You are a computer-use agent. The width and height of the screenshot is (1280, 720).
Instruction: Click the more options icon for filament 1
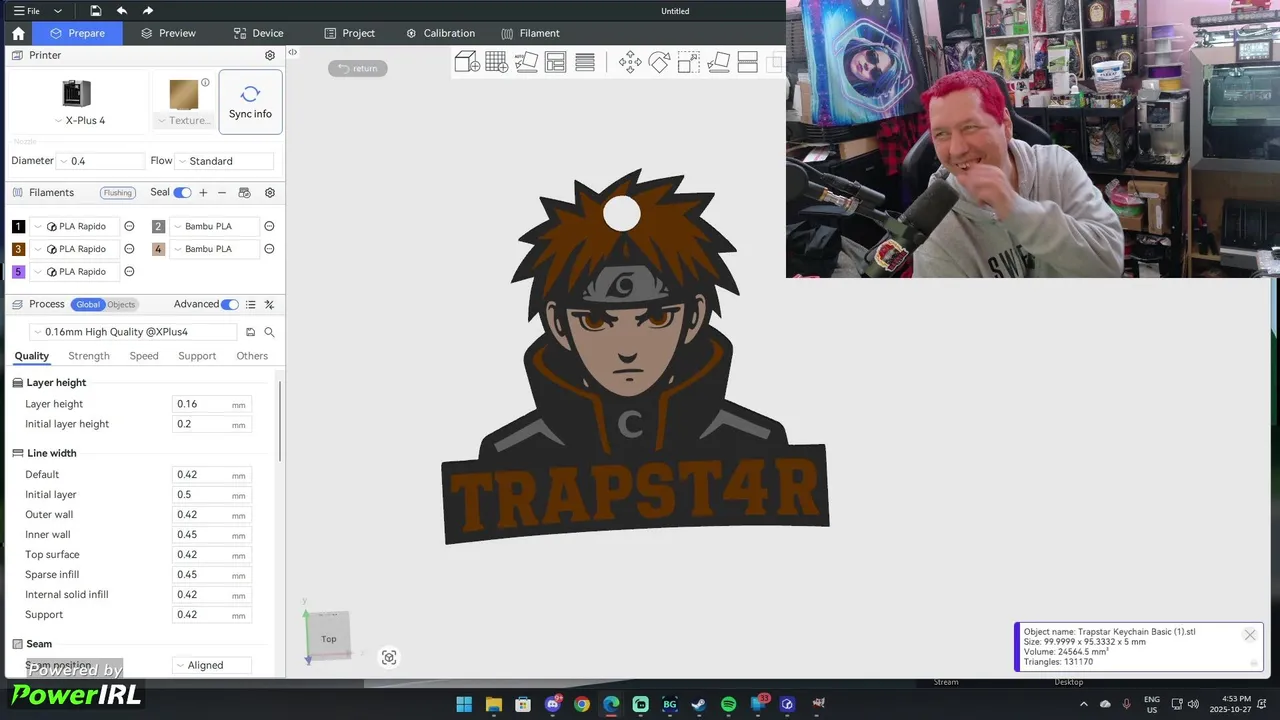pos(129,227)
